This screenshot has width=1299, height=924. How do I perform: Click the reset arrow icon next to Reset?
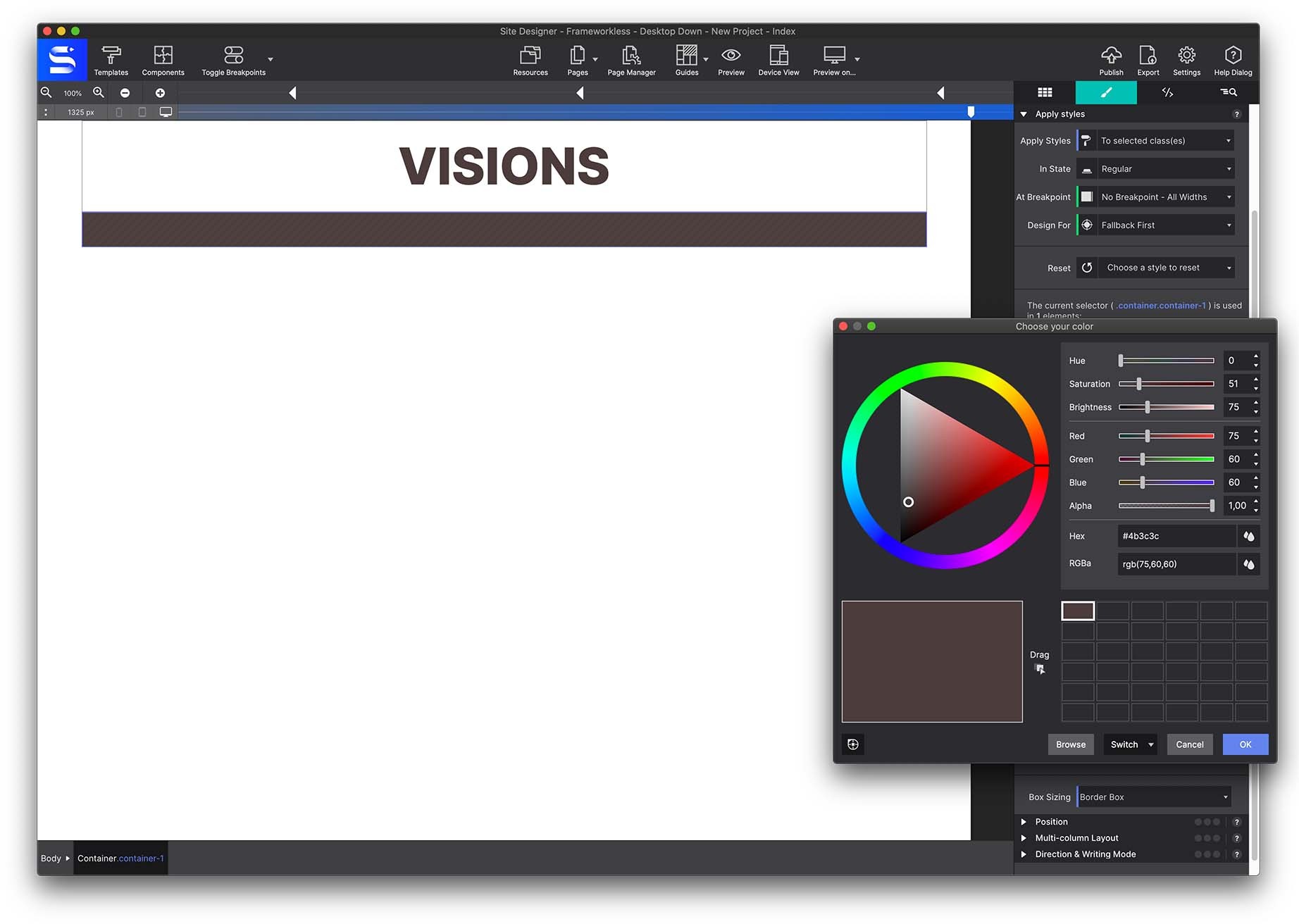click(1087, 268)
